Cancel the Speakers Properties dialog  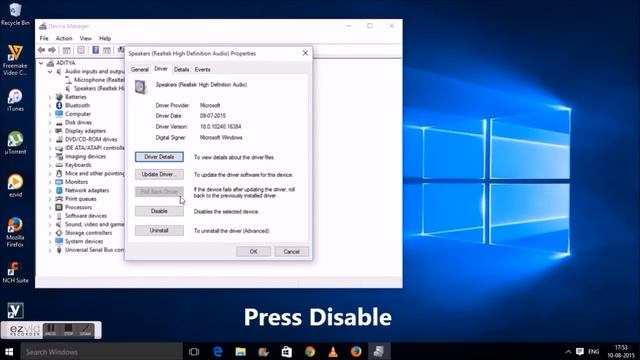coord(291,251)
